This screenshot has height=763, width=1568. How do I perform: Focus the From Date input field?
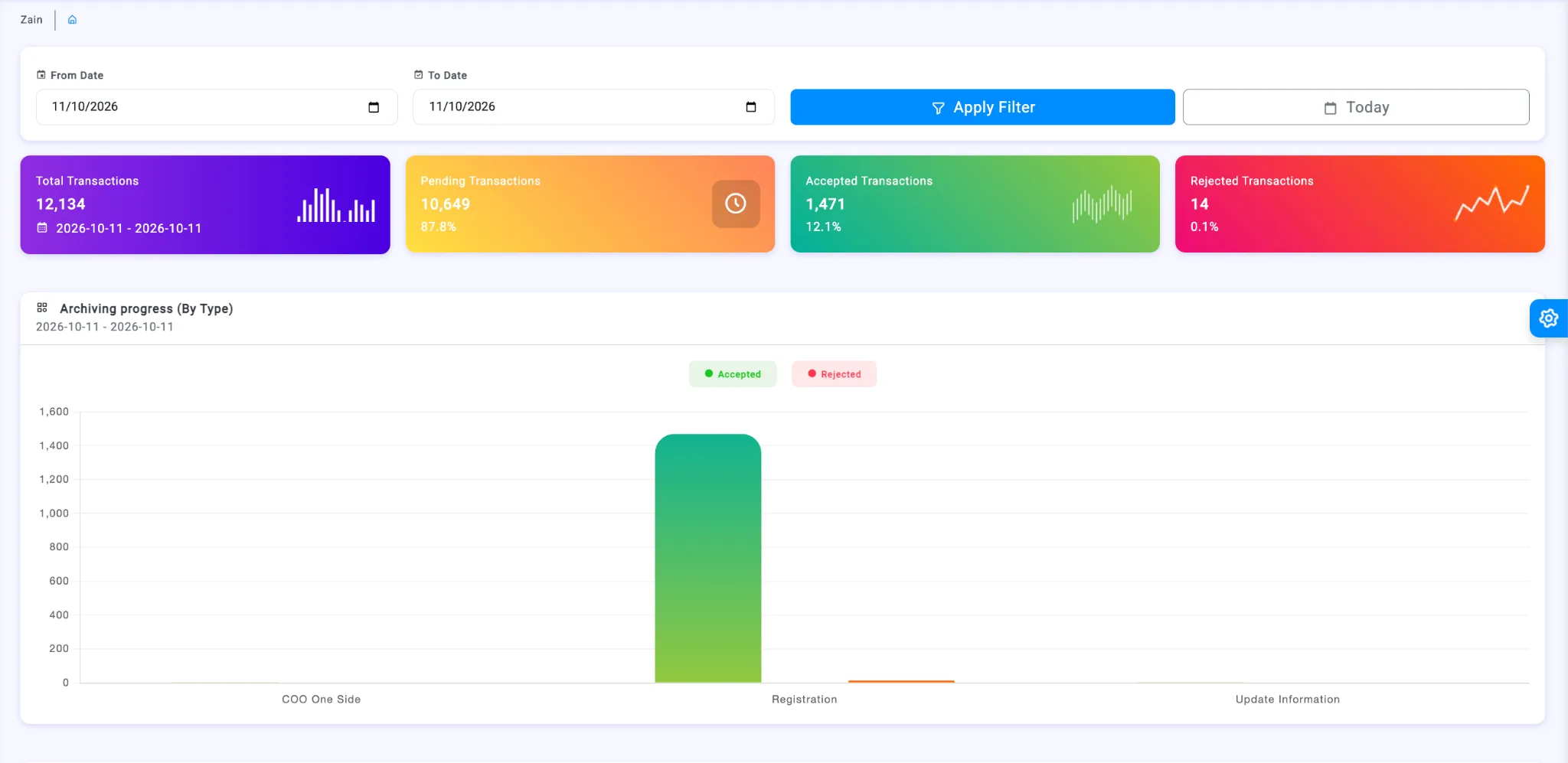pyautogui.click(x=217, y=107)
